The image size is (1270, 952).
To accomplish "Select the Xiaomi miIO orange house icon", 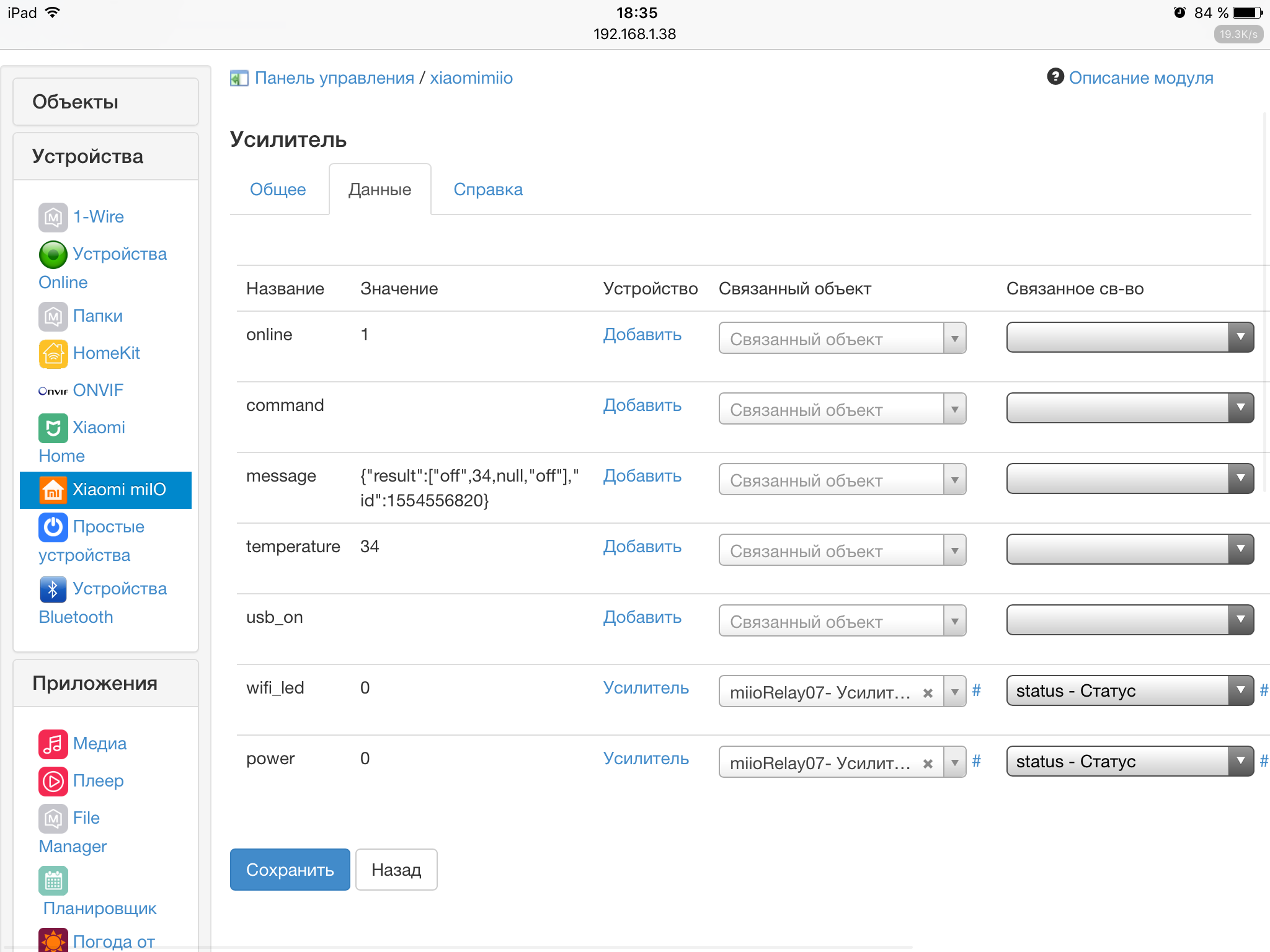I will coord(53,490).
